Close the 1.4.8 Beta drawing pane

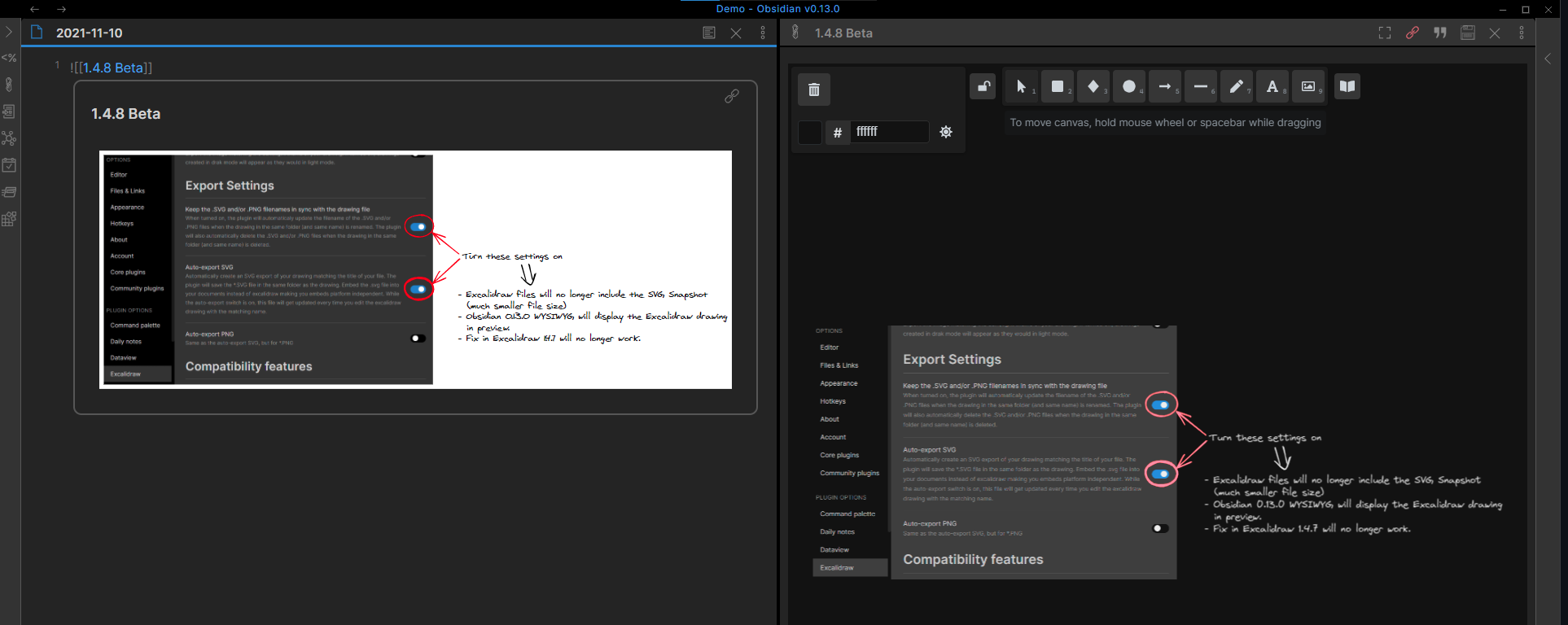point(1495,33)
